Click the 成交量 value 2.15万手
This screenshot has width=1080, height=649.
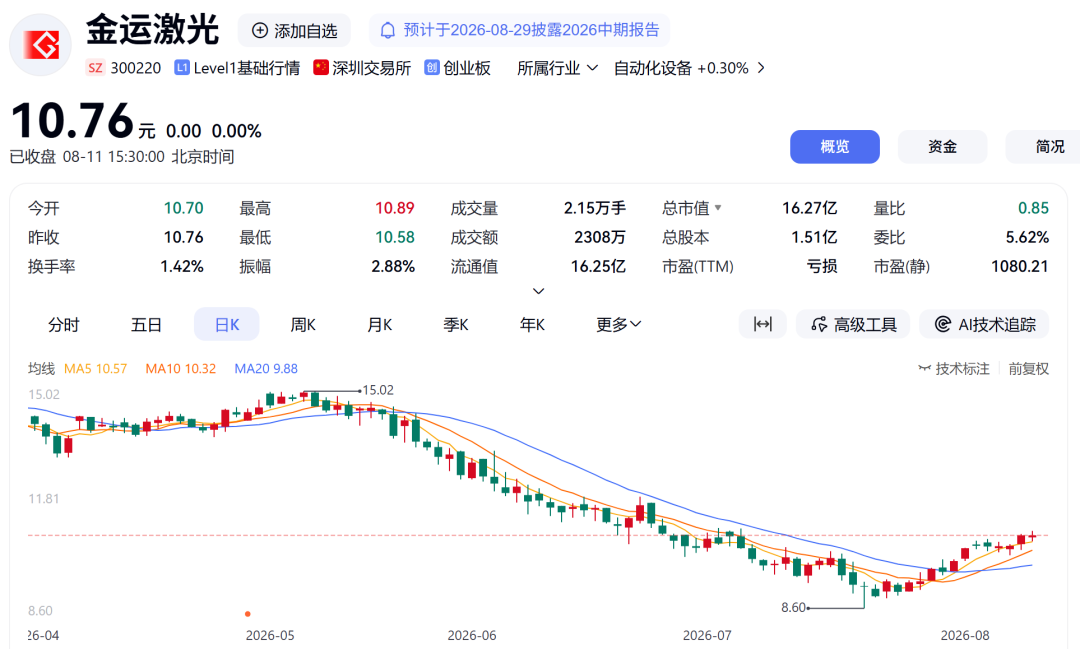[x=594, y=208]
